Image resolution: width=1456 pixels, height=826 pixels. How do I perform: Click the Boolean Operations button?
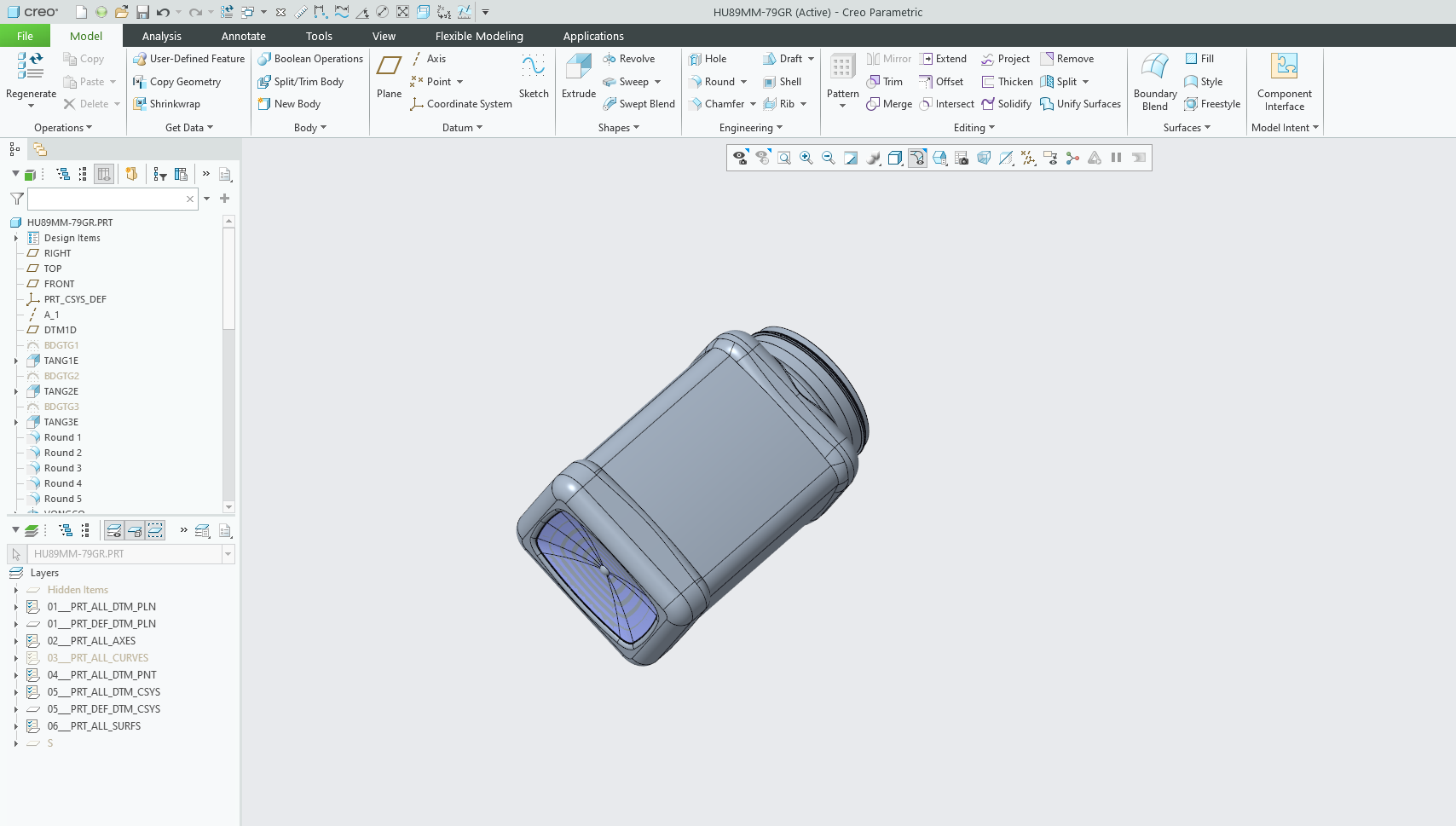point(310,59)
